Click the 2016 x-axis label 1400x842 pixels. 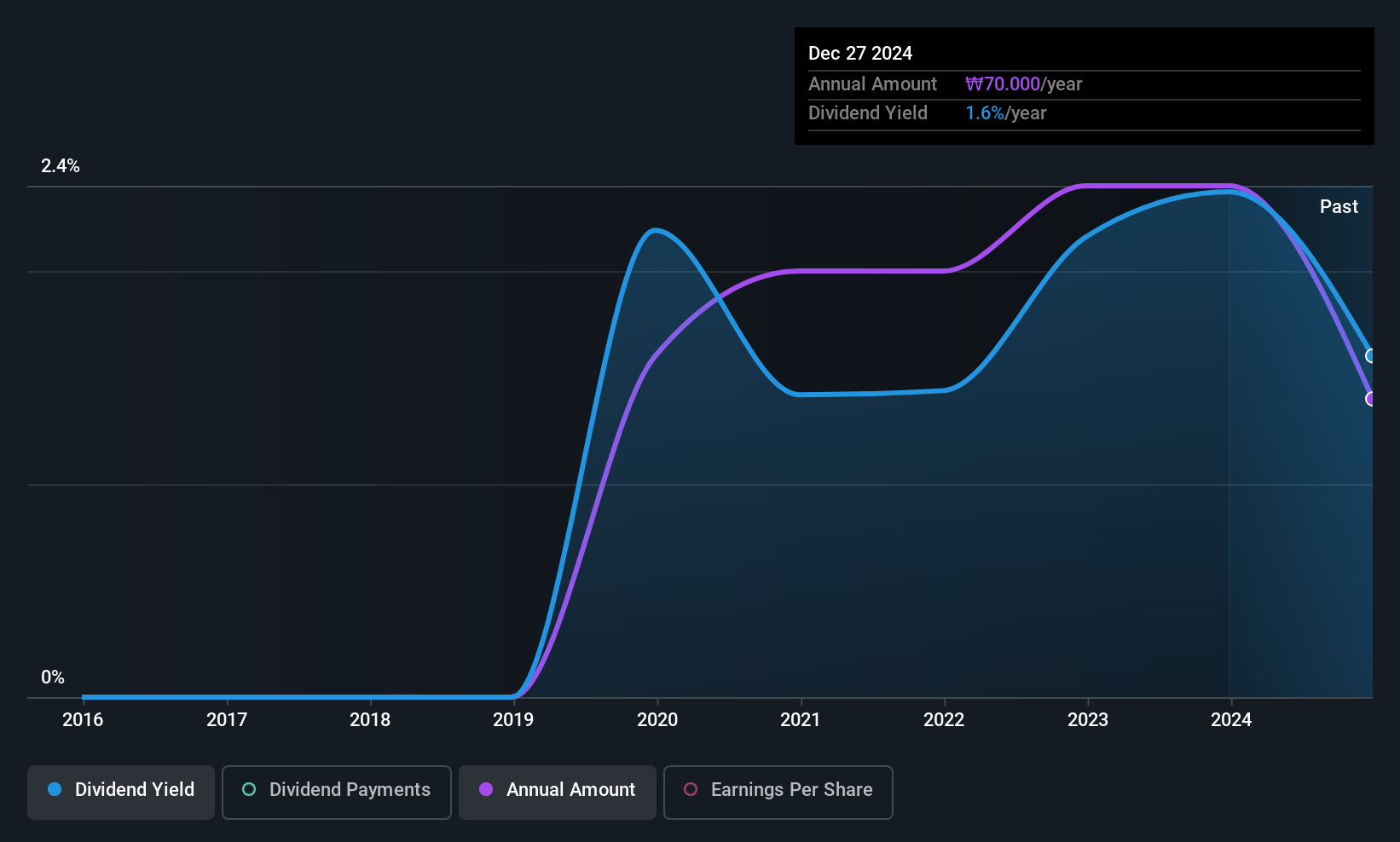pyautogui.click(x=83, y=719)
